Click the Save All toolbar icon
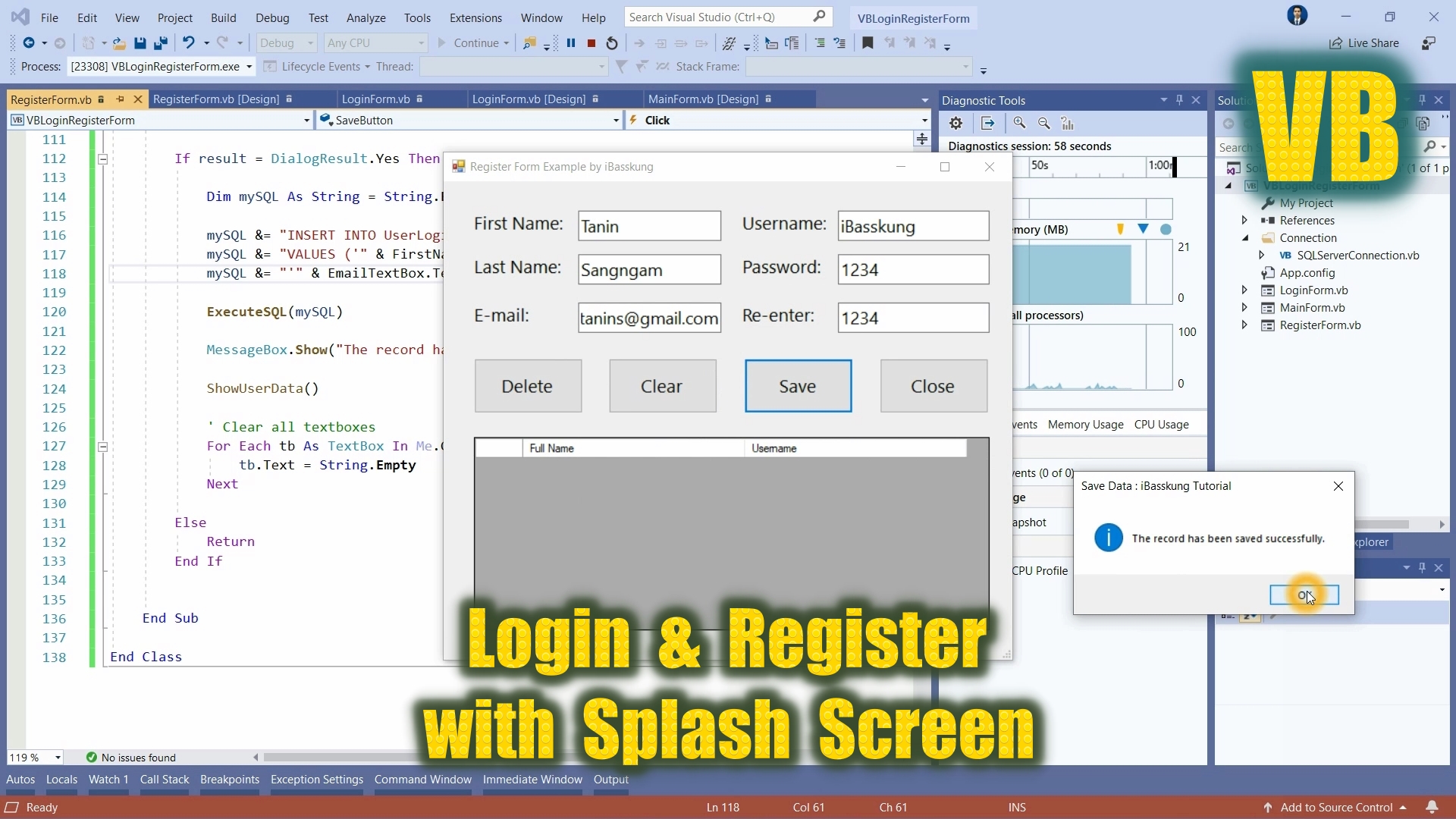 pos(160,43)
